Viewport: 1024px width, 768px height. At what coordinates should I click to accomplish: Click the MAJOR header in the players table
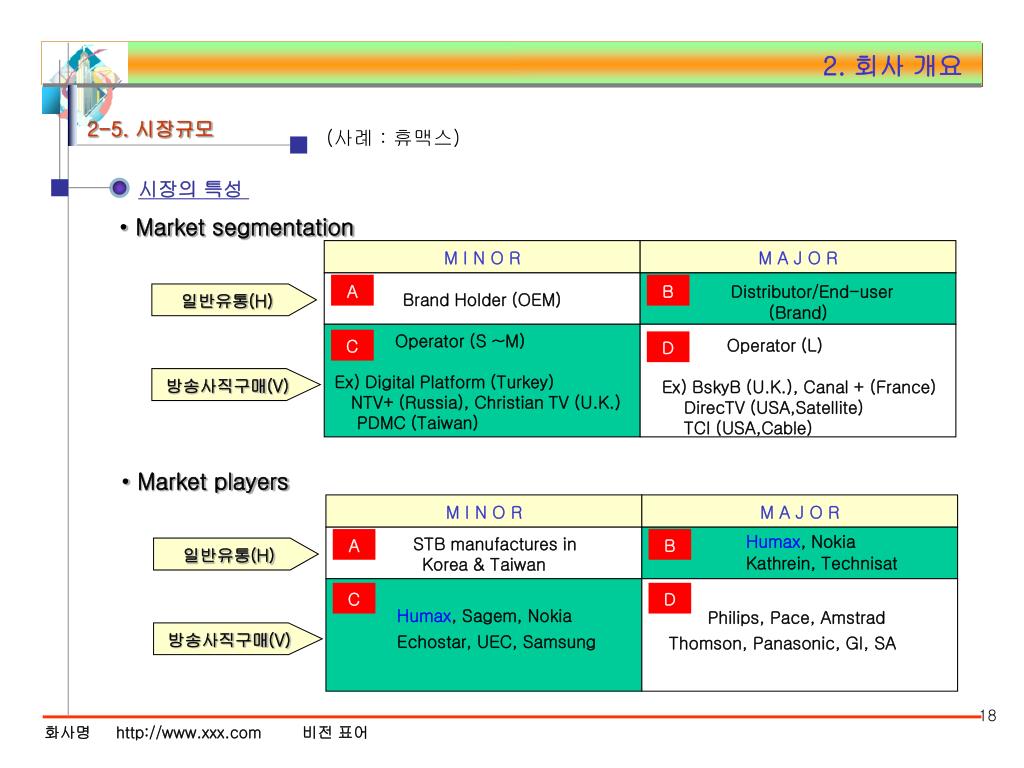click(x=800, y=513)
